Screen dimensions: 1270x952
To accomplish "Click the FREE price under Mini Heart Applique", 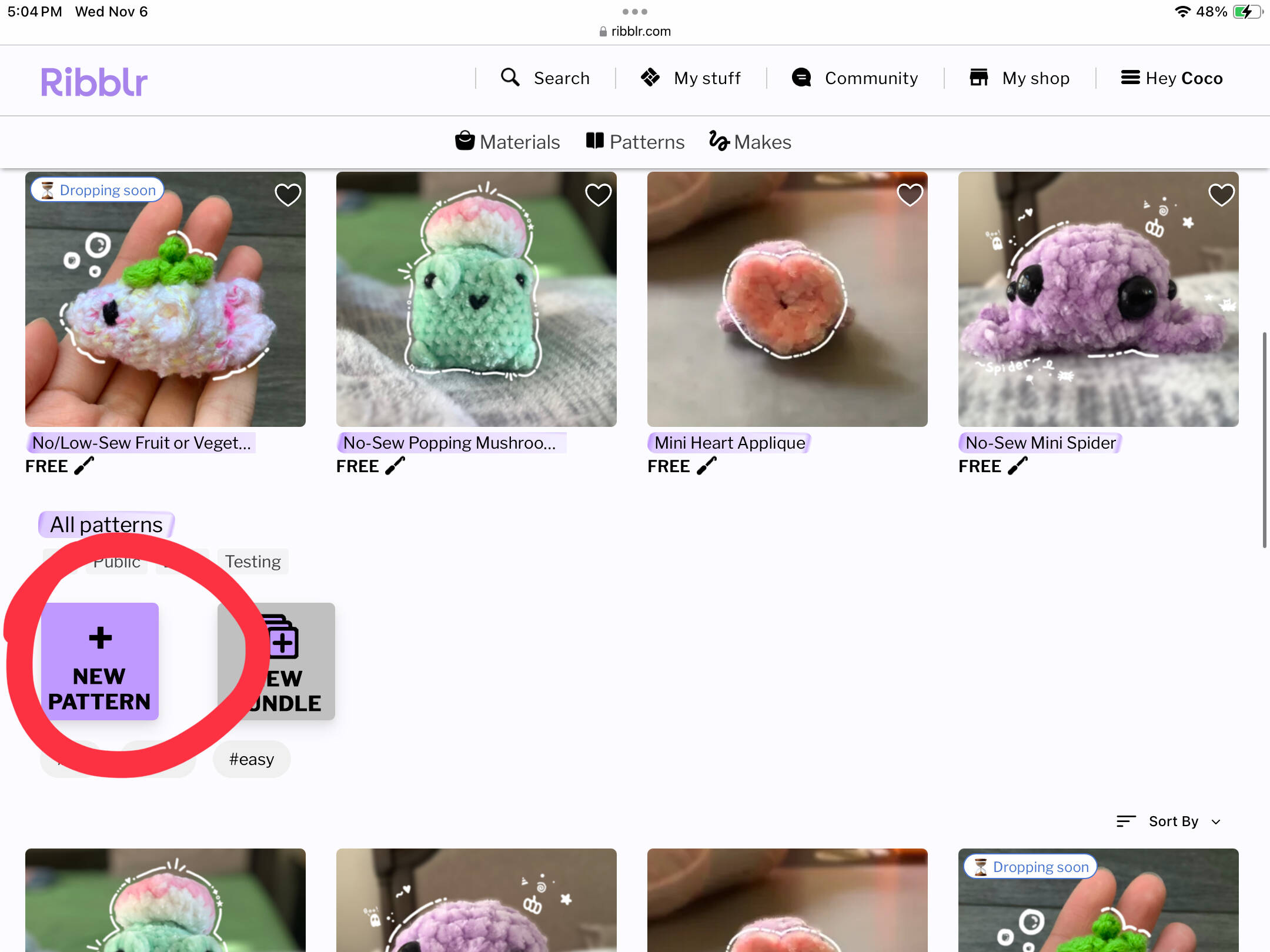I will (x=669, y=466).
